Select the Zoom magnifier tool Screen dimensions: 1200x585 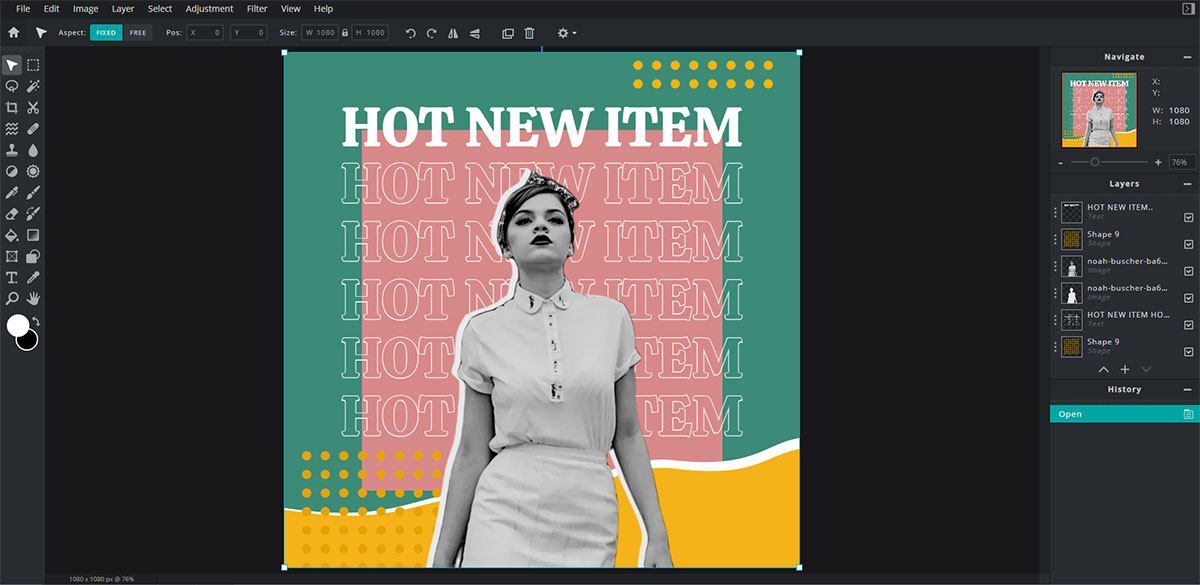coord(12,298)
